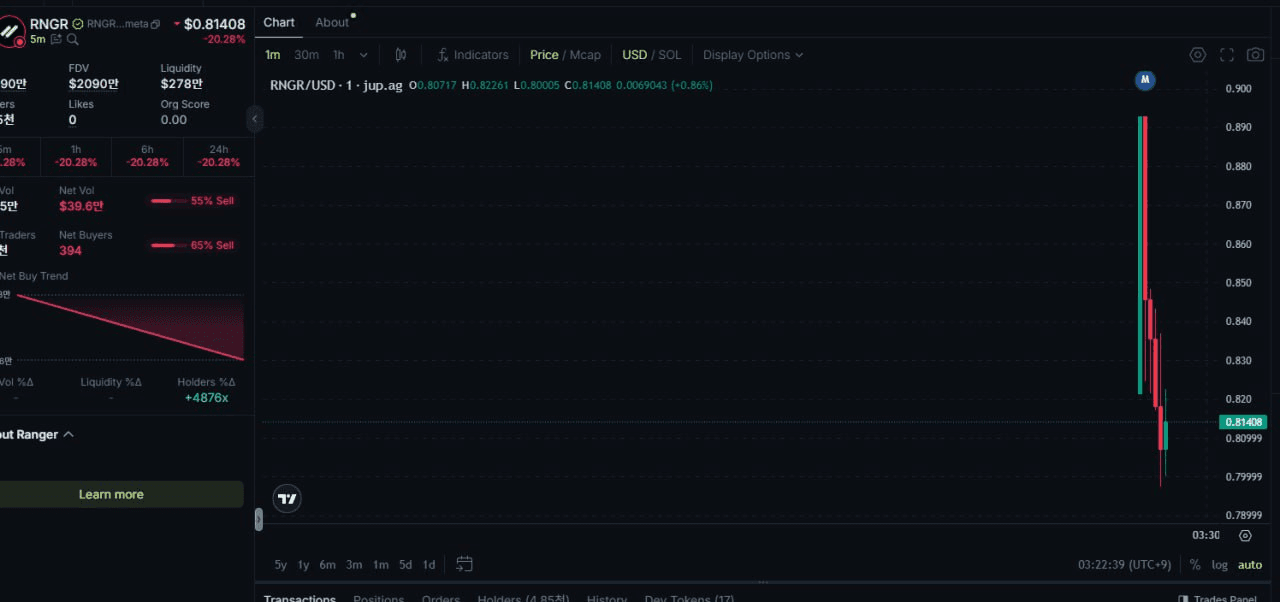
Task: Toggle percent scale on price axis
Action: point(1194,565)
